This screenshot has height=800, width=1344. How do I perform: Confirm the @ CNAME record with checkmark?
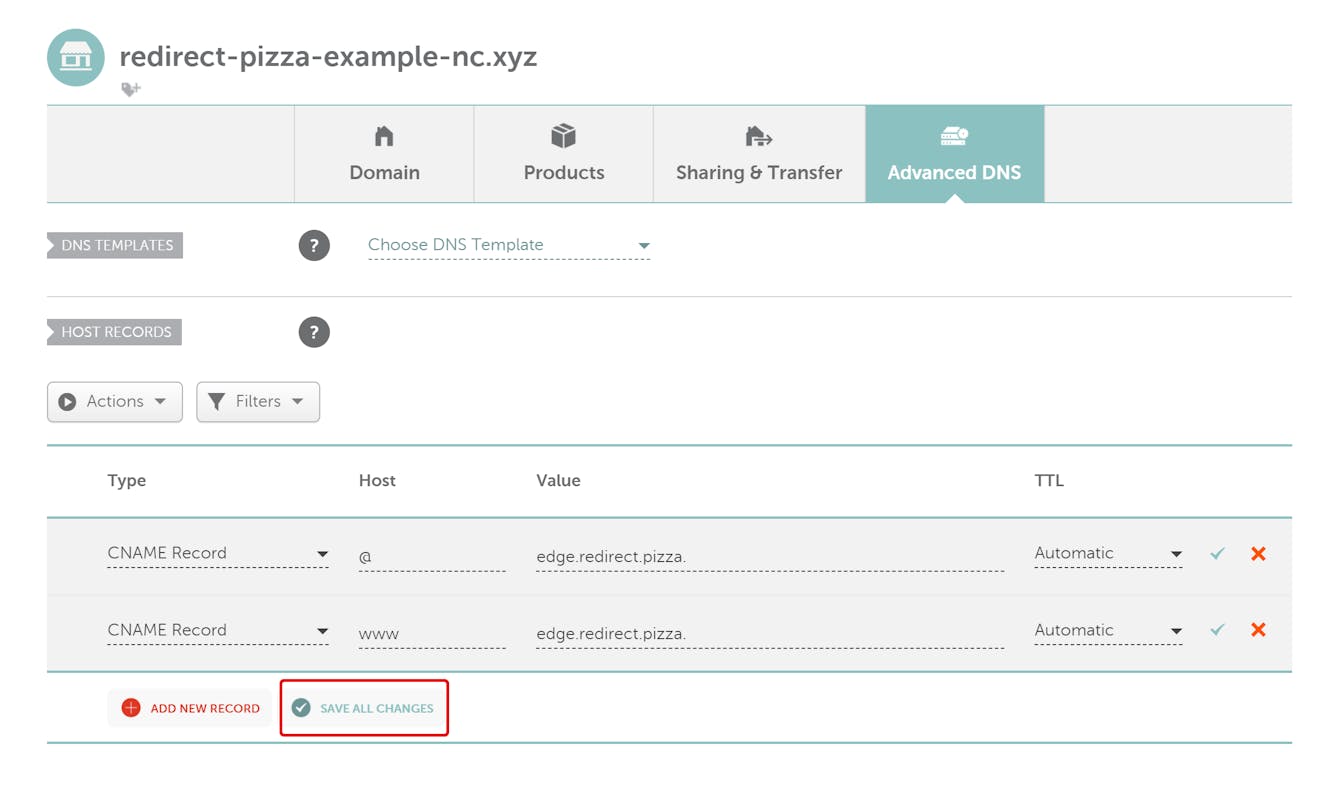click(1217, 553)
